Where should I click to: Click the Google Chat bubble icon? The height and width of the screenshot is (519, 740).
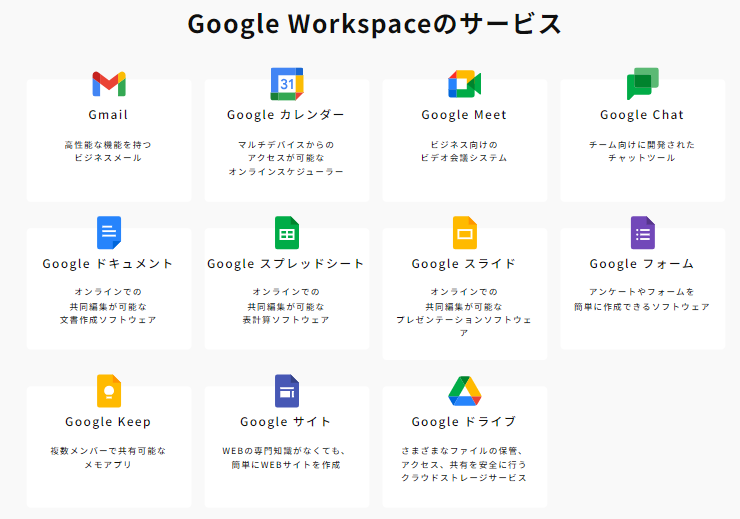[x=643, y=84]
